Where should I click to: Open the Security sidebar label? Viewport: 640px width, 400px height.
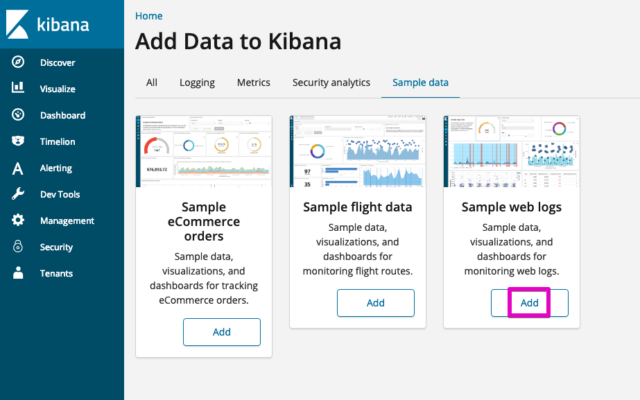pyautogui.click(x=56, y=247)
